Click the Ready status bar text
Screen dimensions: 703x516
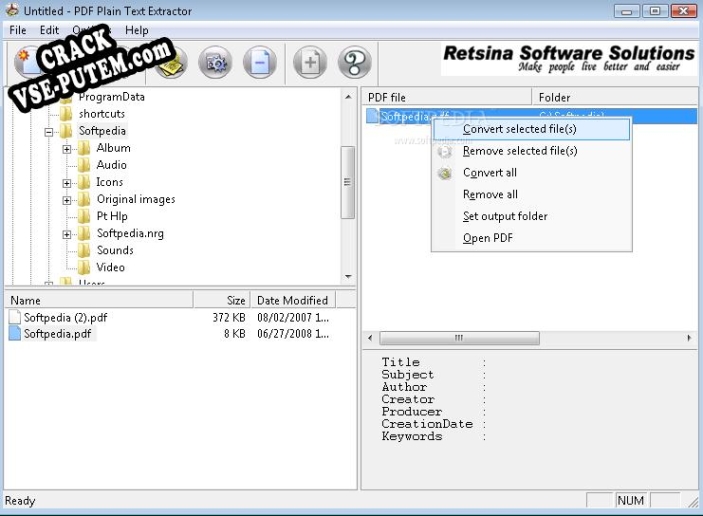tap(20, 501)
